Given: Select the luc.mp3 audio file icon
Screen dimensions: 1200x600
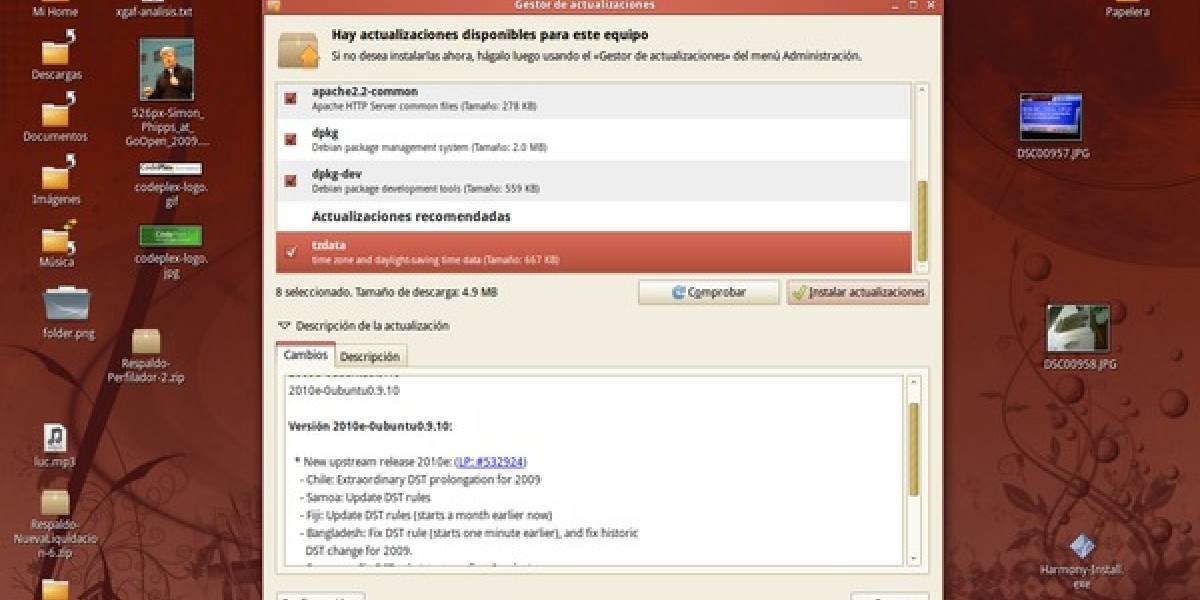Looking at the screenshot, I should 55,439.
